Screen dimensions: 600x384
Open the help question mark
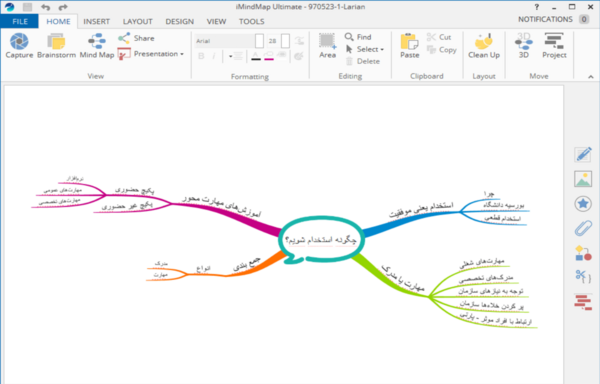(x=536, y=7)
